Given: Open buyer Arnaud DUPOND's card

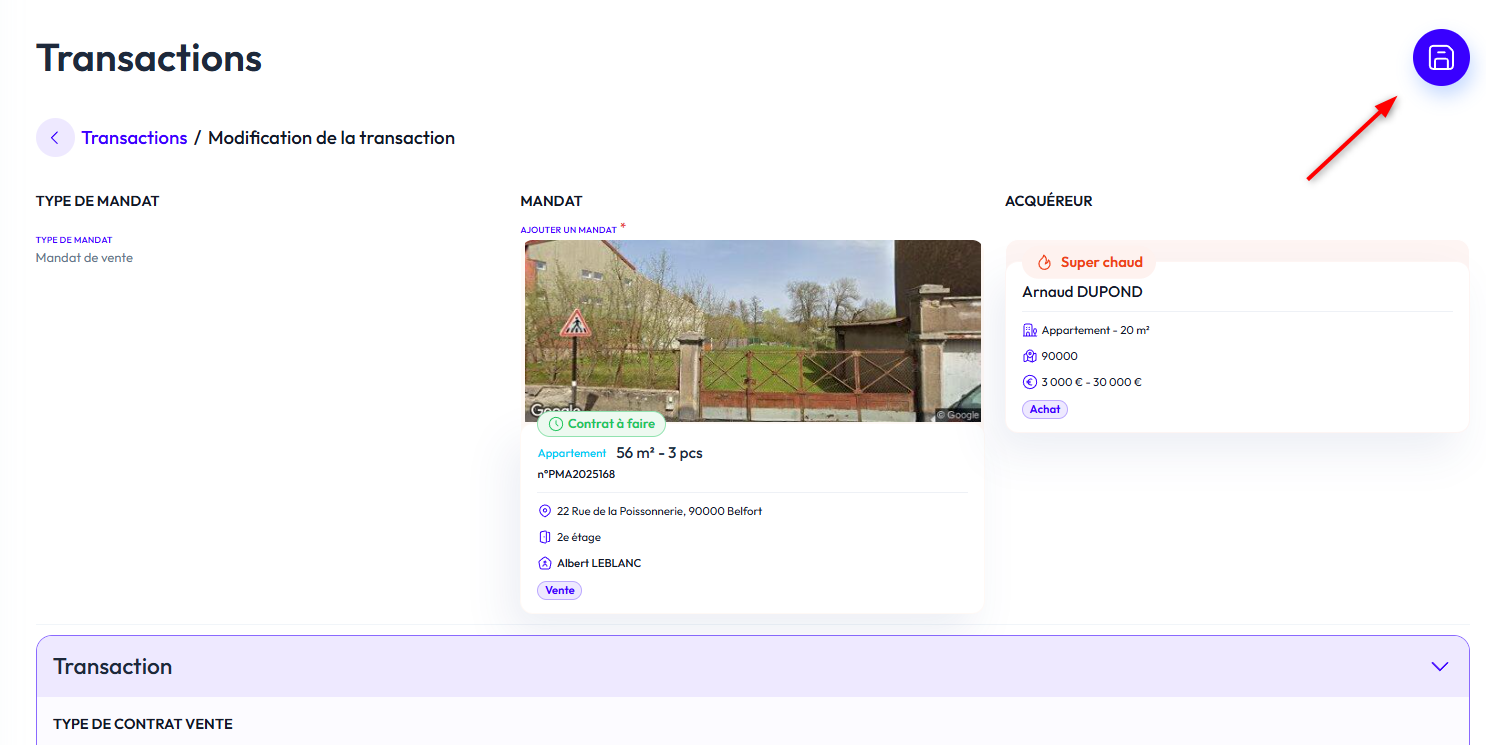Looking at the screenshot, I should coord(1082,292).
